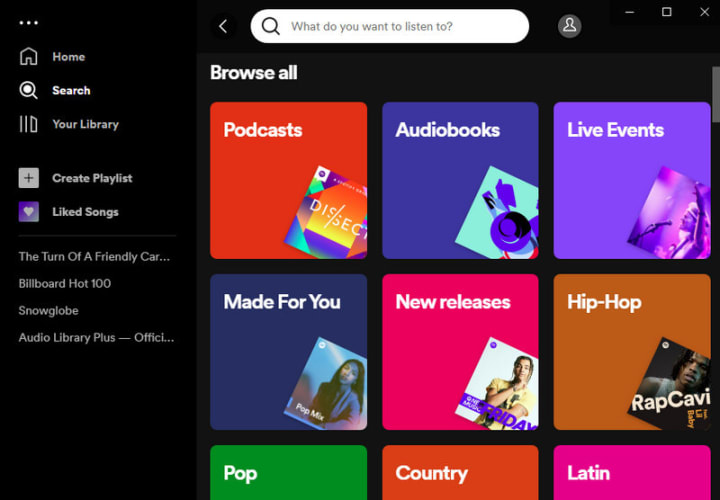The image size is (720, 500).
Task: Open the user profile avatar
Action: click(x=569, y=26)
